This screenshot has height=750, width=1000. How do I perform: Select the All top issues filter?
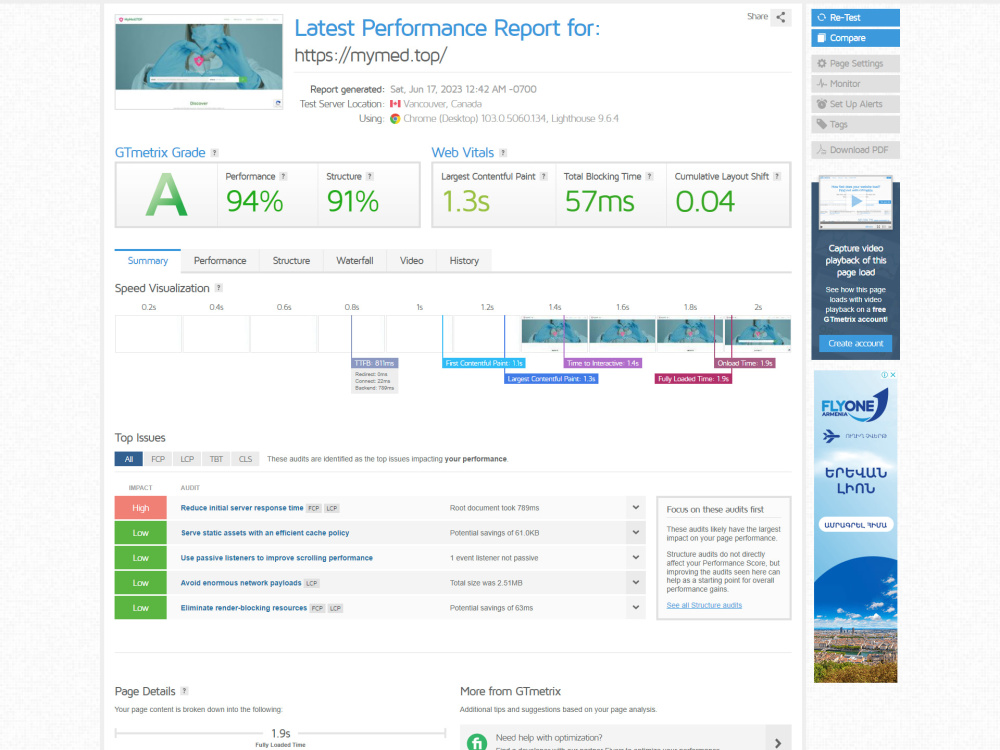pos(129,459)
